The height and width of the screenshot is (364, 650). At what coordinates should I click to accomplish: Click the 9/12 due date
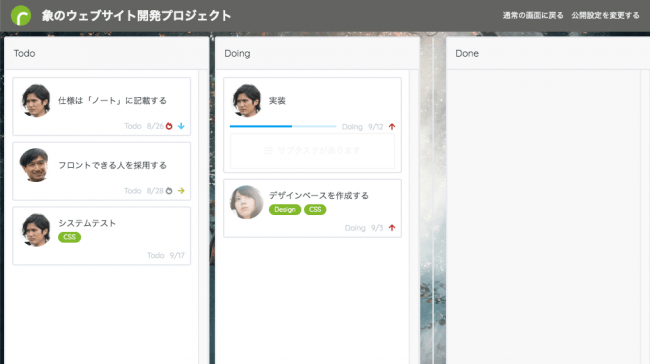[x=376, y=127]
